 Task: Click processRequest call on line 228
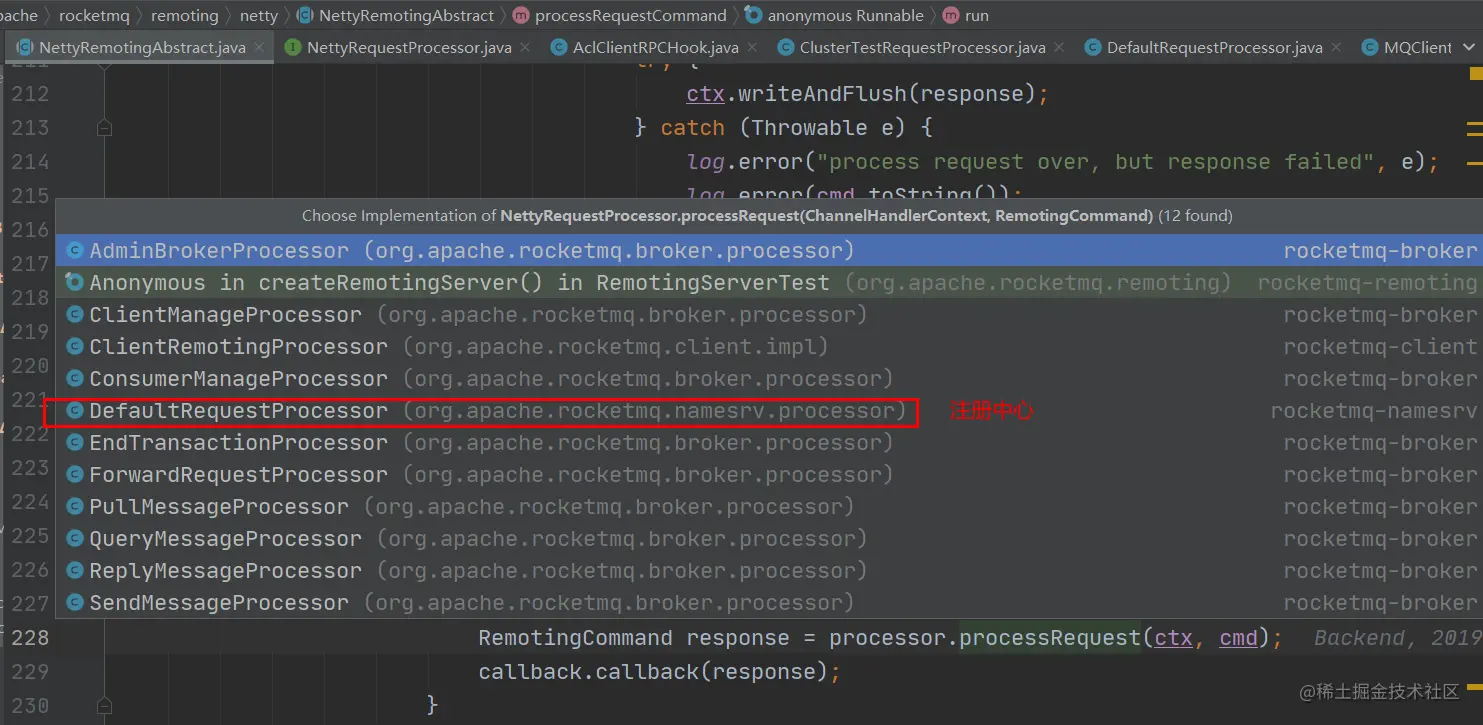coord(1050,638)
